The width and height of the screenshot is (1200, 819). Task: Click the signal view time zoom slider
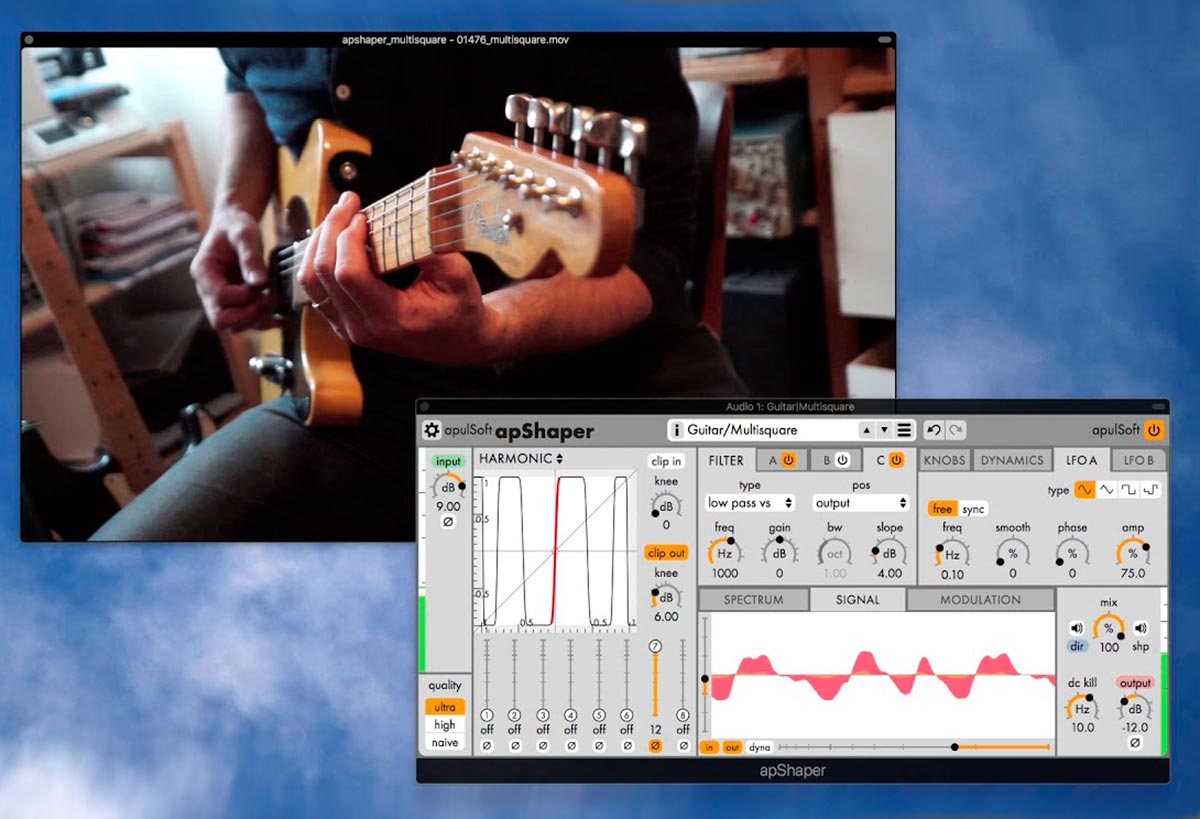point(914,746)
